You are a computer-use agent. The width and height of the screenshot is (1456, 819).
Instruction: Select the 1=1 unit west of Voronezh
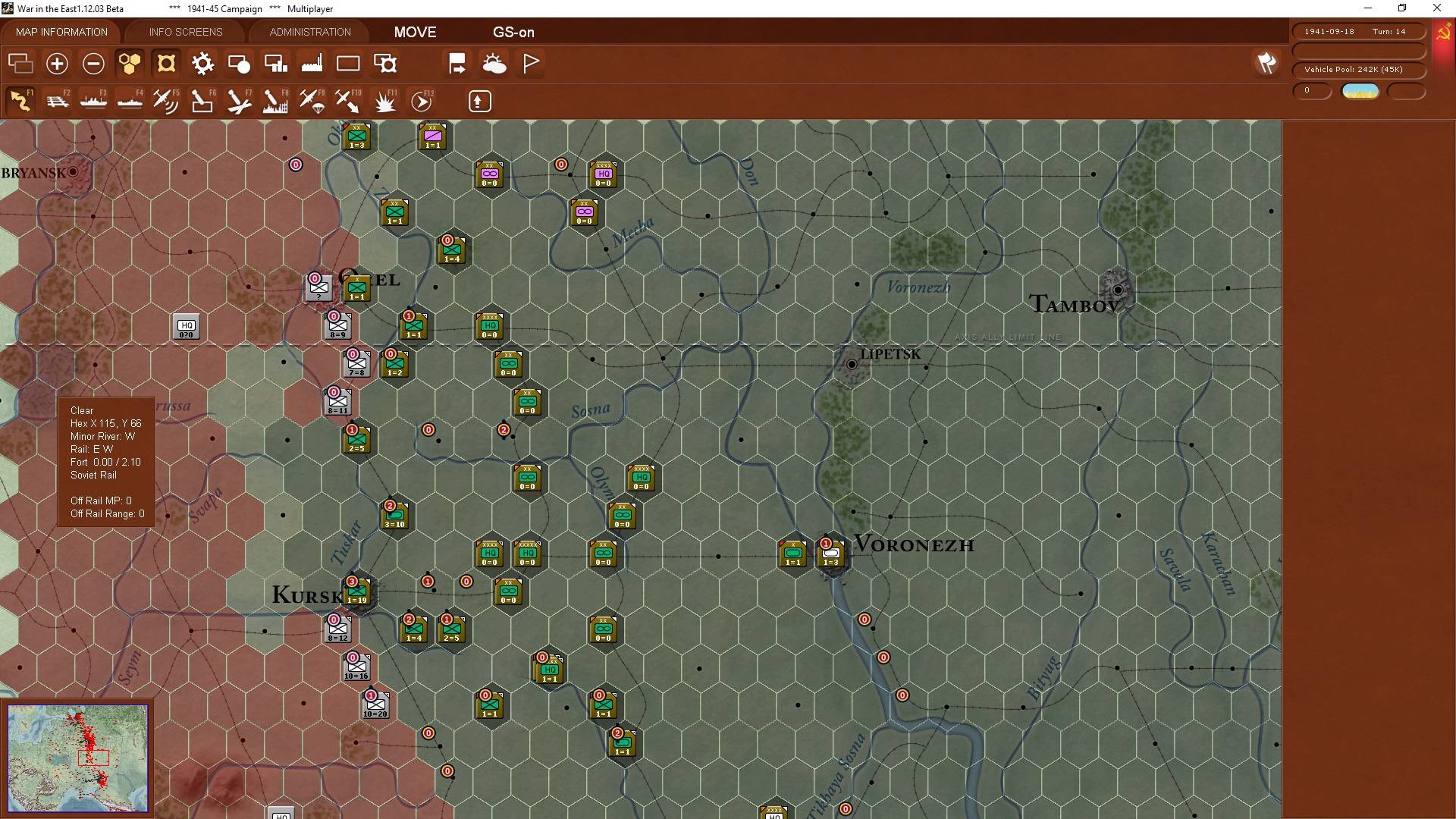(793, 554)
